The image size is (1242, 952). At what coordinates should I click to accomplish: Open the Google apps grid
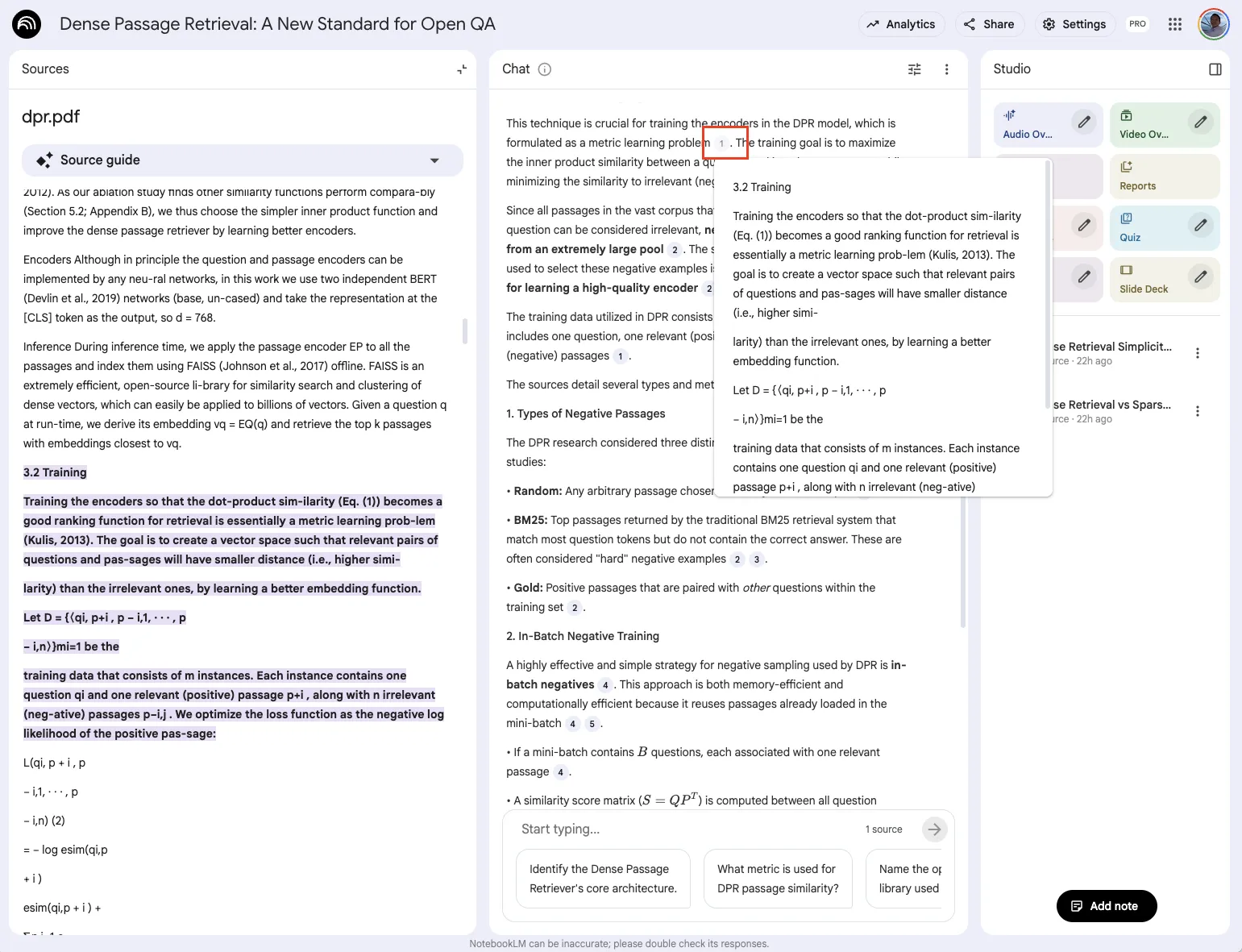(1175, 24)
